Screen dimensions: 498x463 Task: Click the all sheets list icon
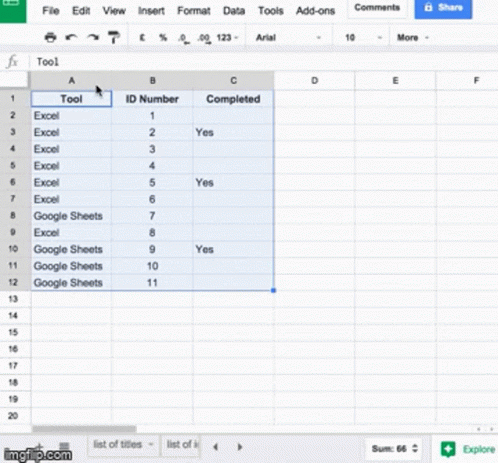tap(64, 446)
